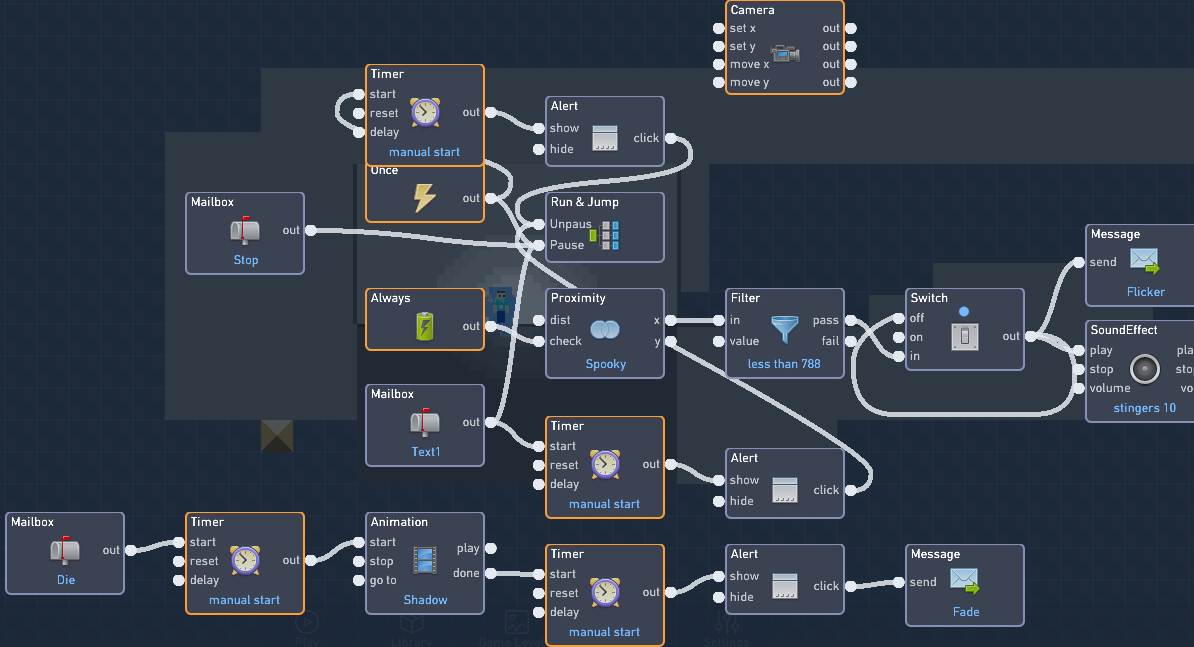The width and height of the screenshot is (1194, 647).
Task: Click the Proximity node overlapping circles icon
Action: [x=605, y=329]
